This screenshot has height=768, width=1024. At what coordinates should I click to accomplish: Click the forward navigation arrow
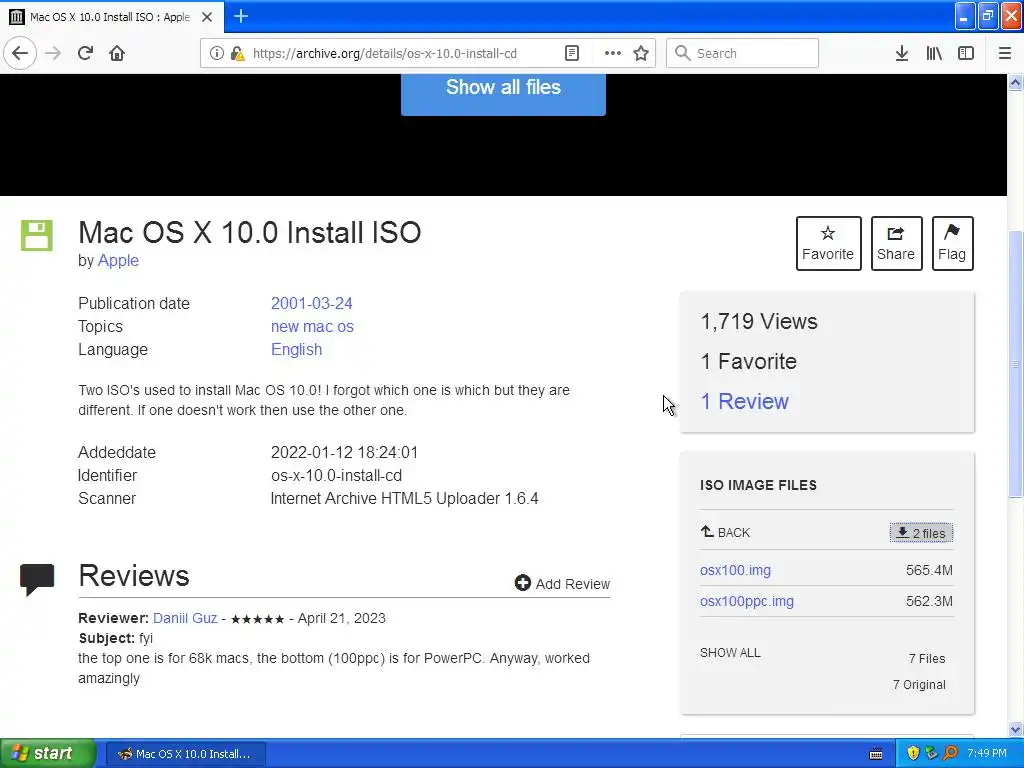coord(53,53)
